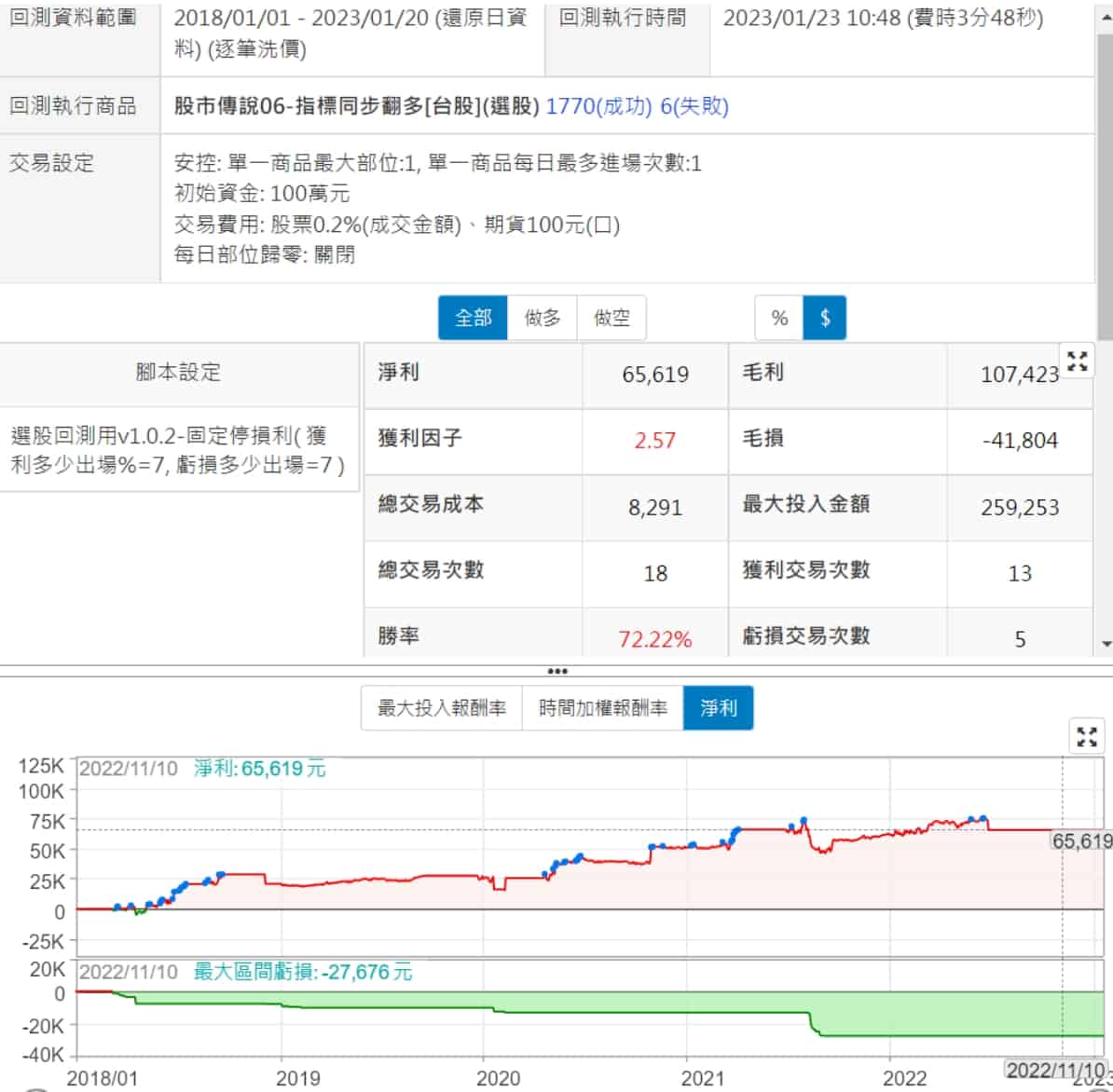Click the 65,619 value label beside chart
The width and height of the screenshot is (1113, 1092).
click(1081, 841)
